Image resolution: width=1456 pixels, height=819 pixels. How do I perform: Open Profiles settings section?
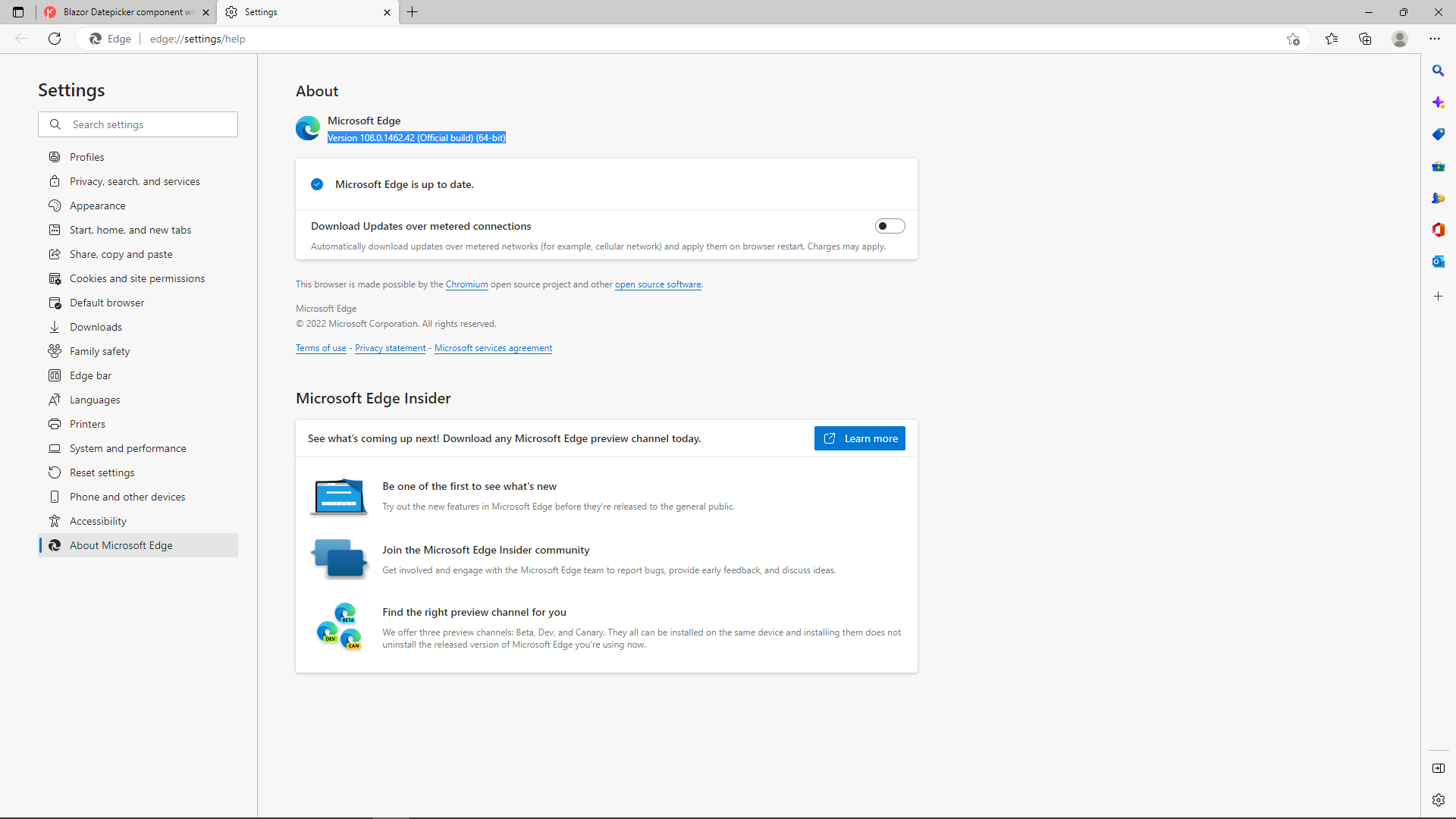point(138,157)
